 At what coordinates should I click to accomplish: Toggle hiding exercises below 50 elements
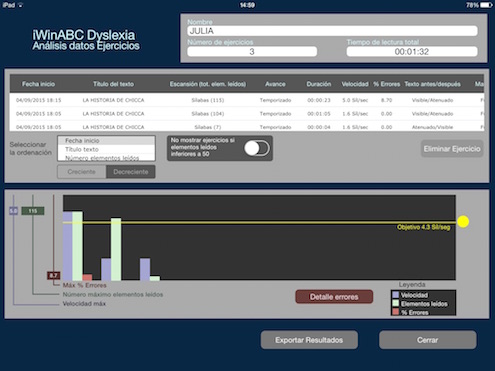pyautogui.click(x=257, y=148)
